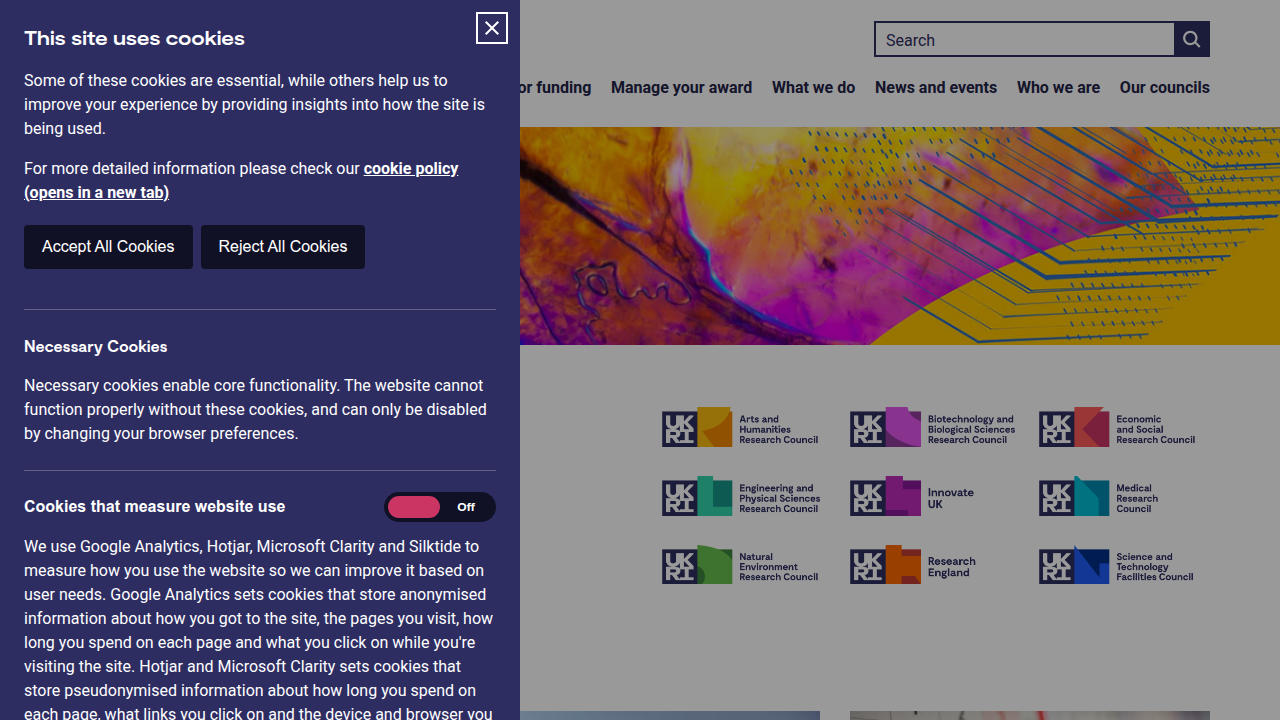This screenshot has width=1280, height=720.
Task: Open Biotechnology and Biological Sciences Research Council logo
Action: 933,427
